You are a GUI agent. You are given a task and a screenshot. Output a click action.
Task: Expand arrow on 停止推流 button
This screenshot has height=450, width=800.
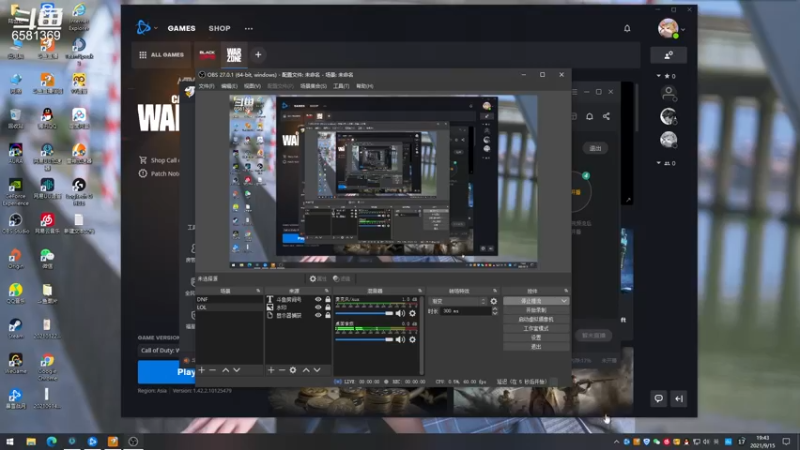[x=564, y=301]
